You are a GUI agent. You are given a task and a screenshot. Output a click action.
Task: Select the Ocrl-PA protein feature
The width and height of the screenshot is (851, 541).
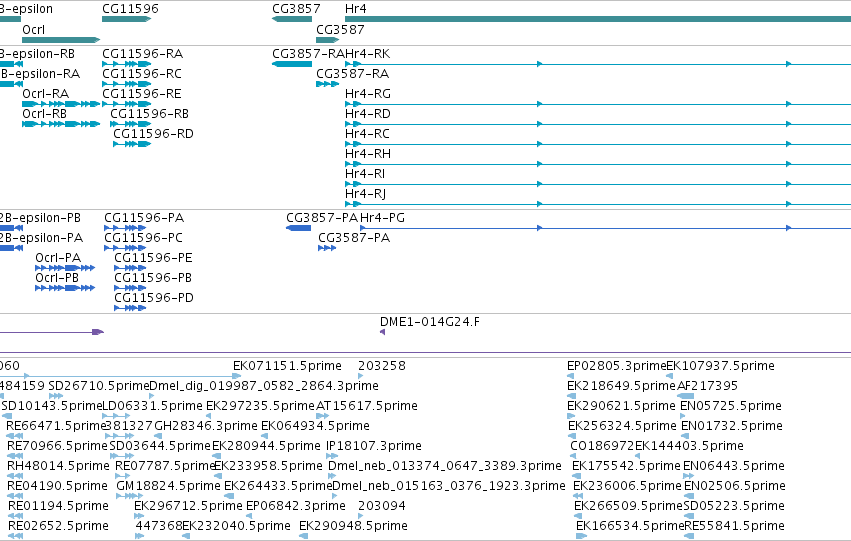click(65, 268)
